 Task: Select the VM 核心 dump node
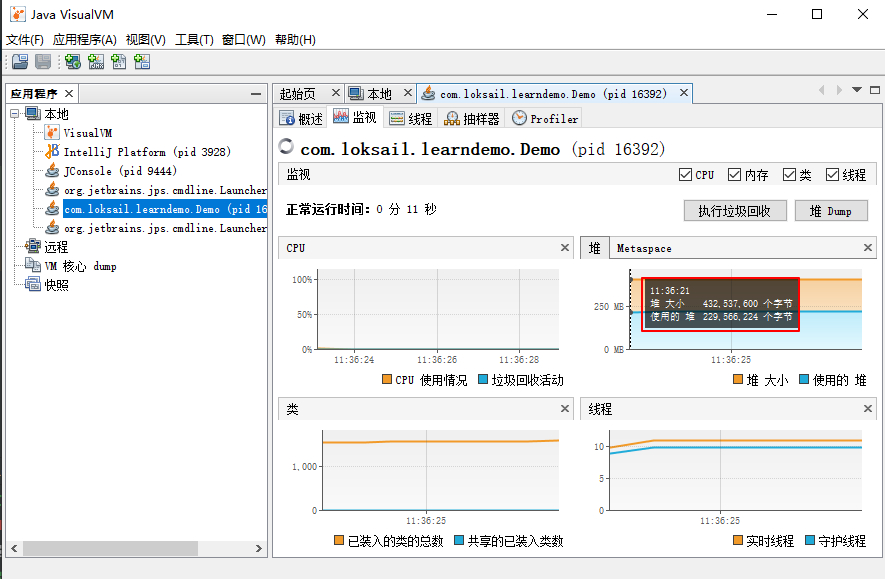click(x=80, y=266)
